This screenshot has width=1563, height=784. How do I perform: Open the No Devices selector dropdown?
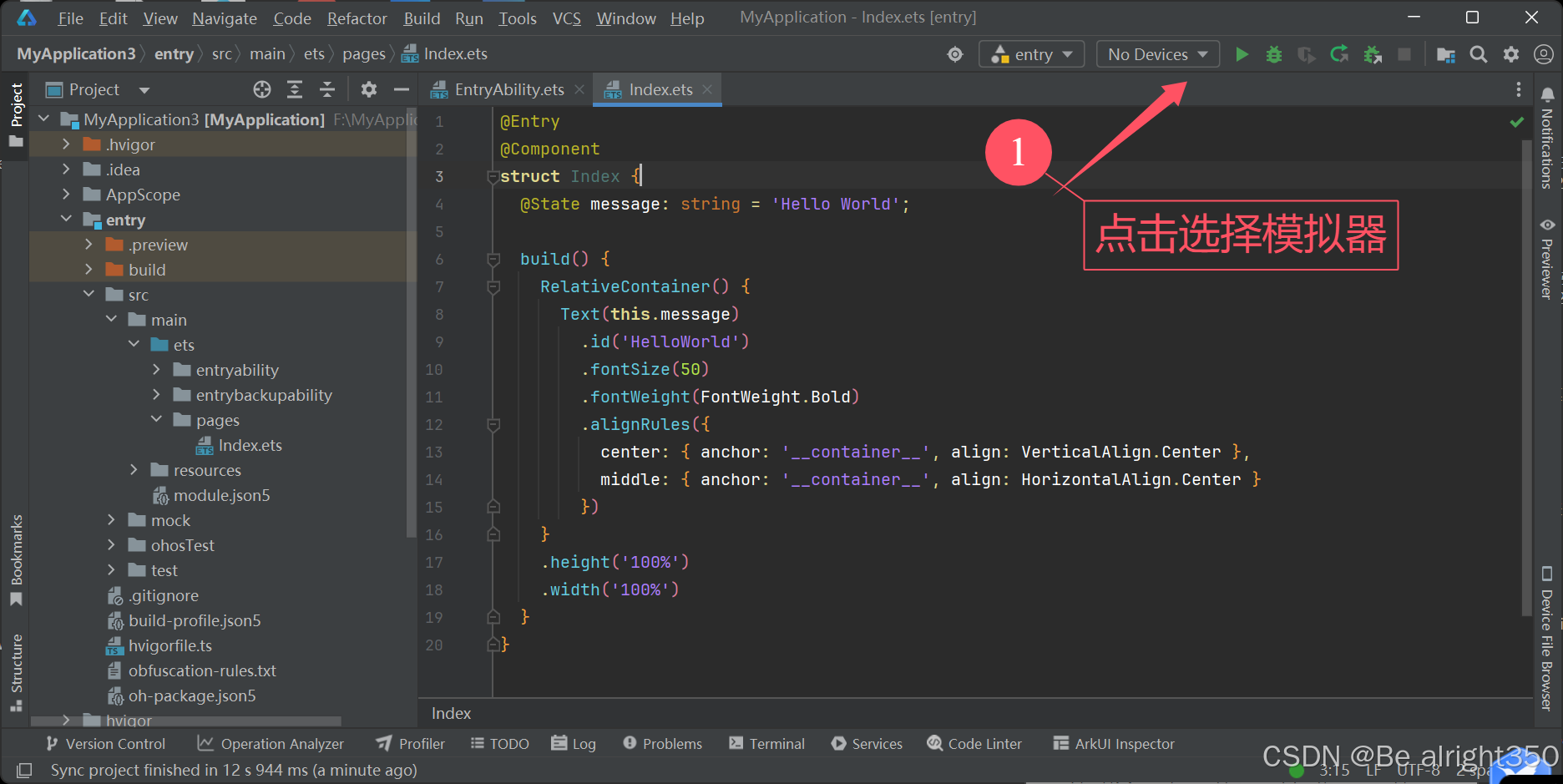pos(1157,54)
